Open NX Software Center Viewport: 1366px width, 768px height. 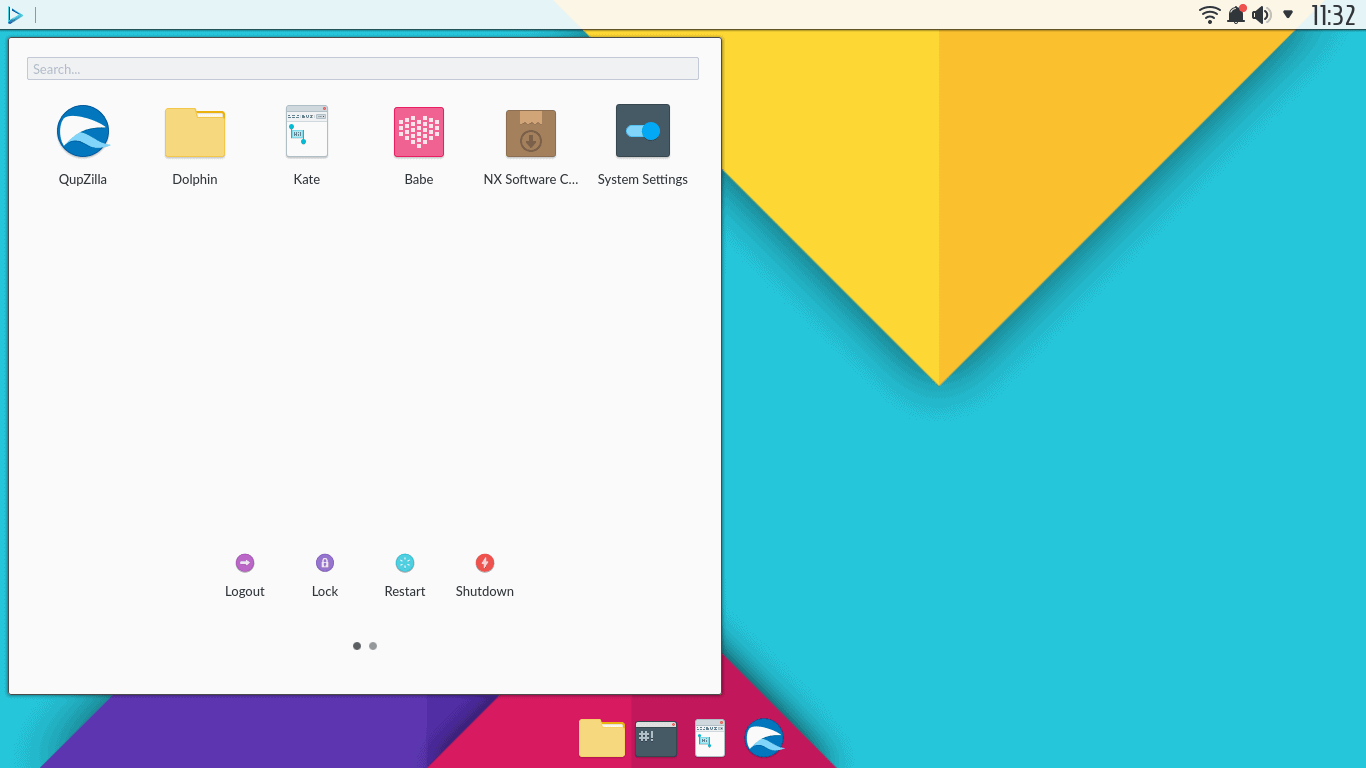[x=531, y=133]
